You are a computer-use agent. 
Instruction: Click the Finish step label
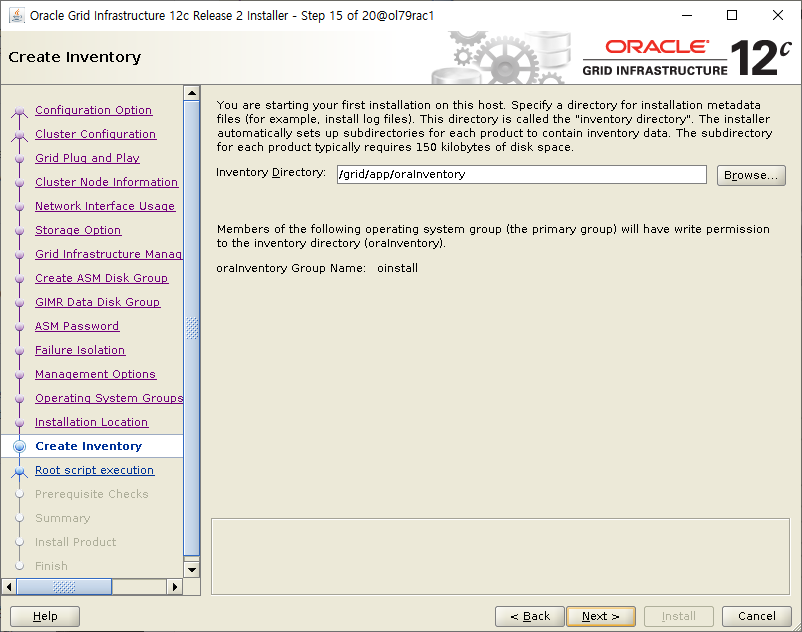tap(51, 566)
